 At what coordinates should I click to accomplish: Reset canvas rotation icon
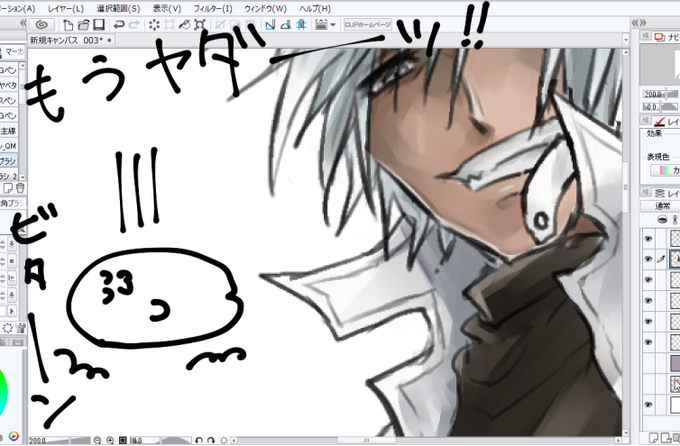click(x=224, y=440)
